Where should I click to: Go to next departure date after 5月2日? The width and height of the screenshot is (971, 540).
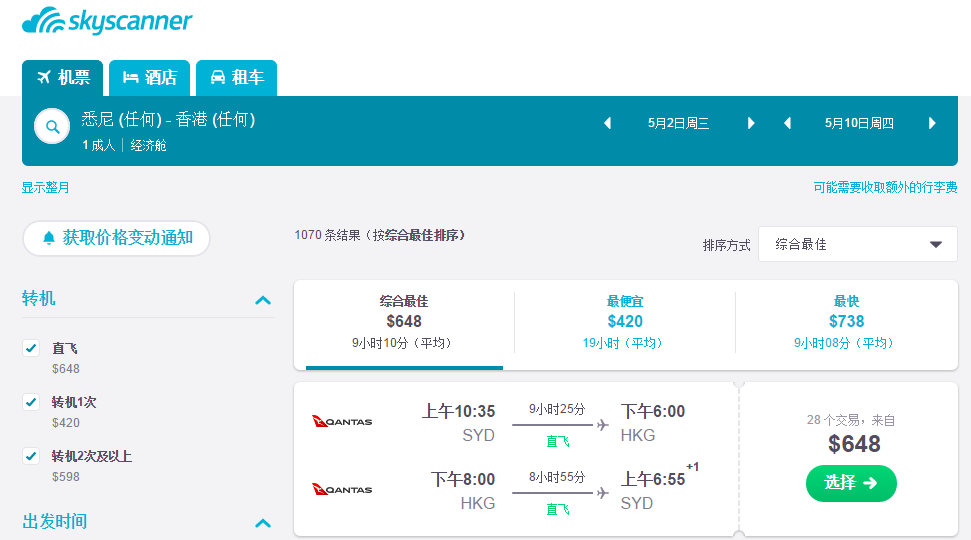coord(751,123)
